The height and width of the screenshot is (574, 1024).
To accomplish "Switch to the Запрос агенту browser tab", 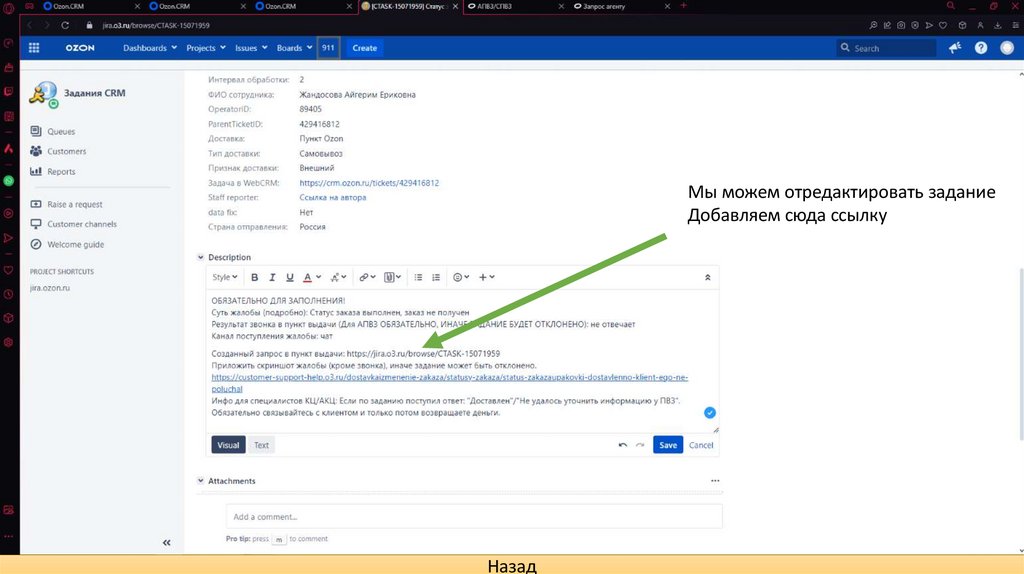I will pos(620,6).
